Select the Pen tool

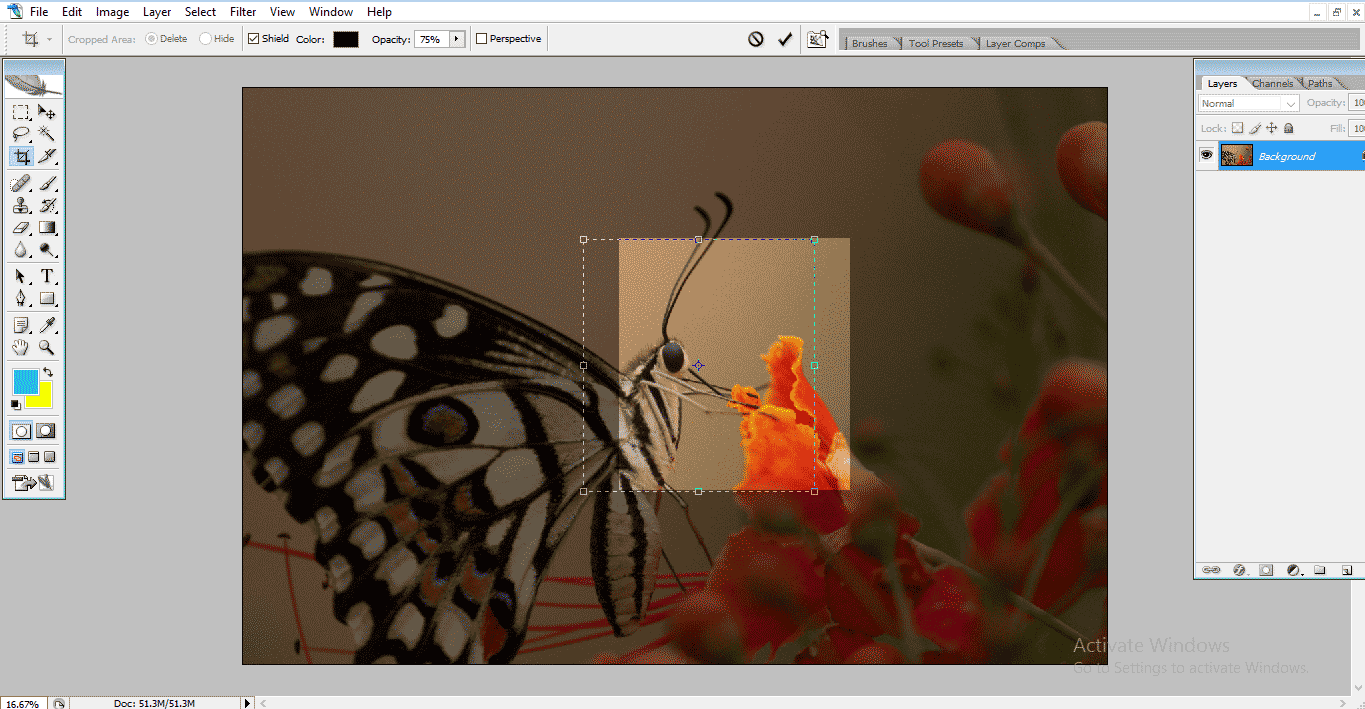pyautogui.click(x=21, y=299)
